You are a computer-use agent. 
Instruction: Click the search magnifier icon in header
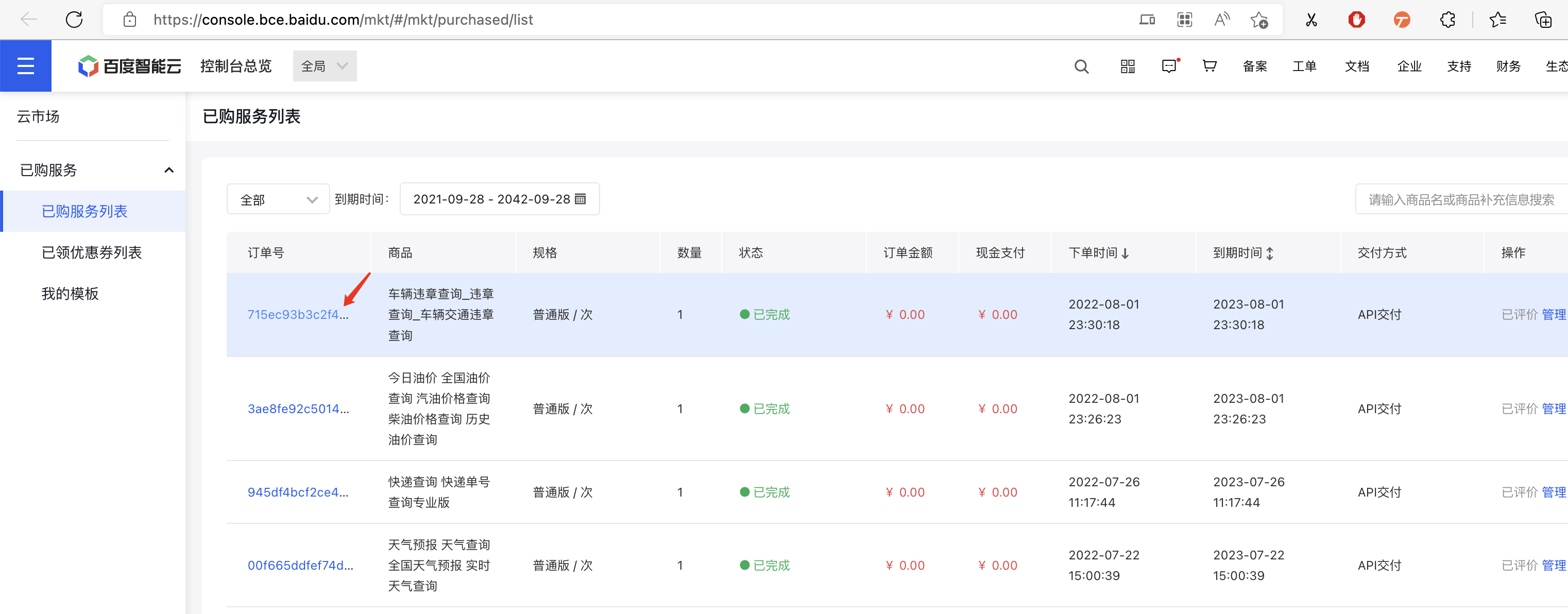tap(1081, 66)
